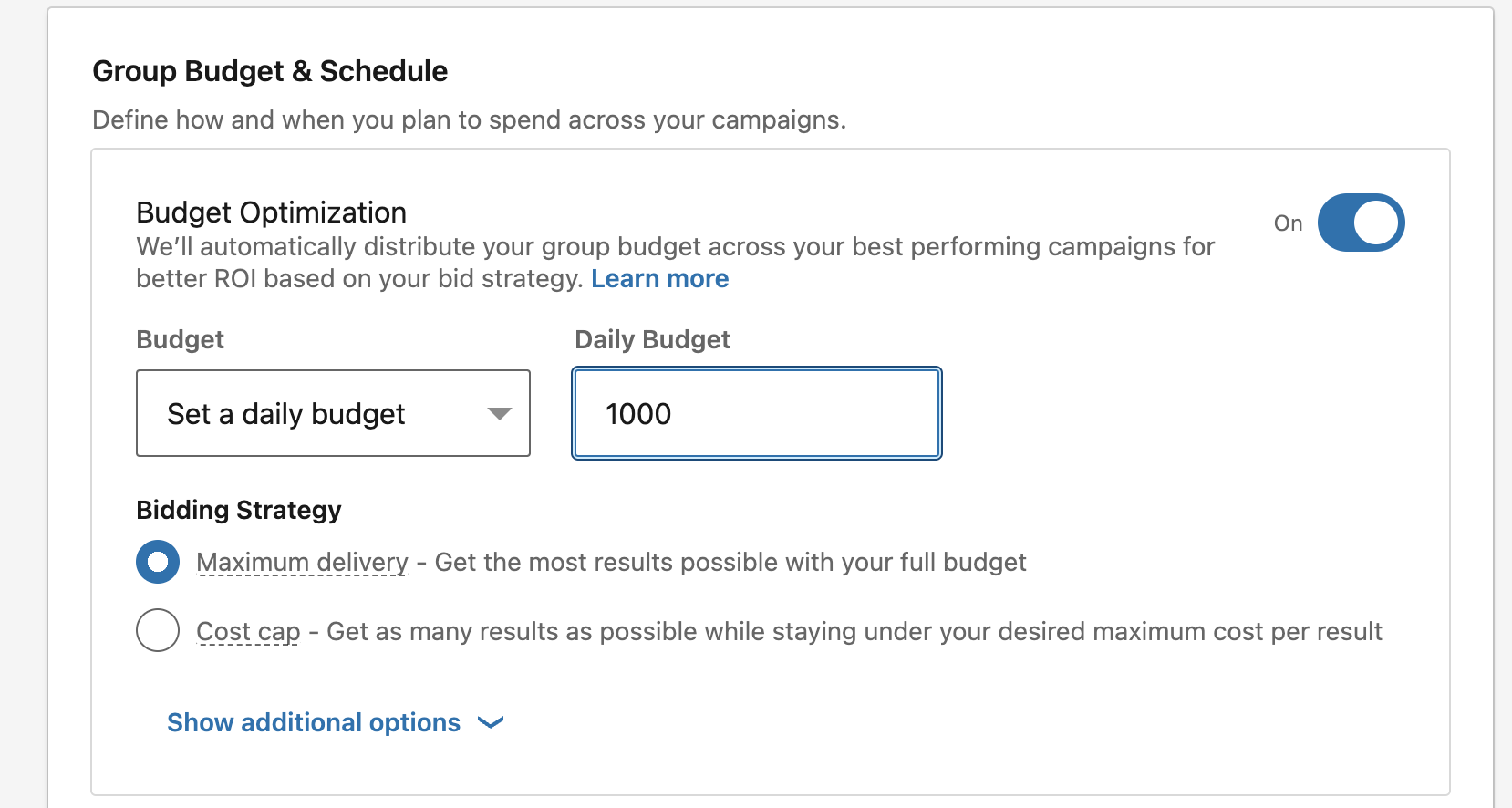
Task: Select the Cost cap radio button
Action: pos(158,630)
